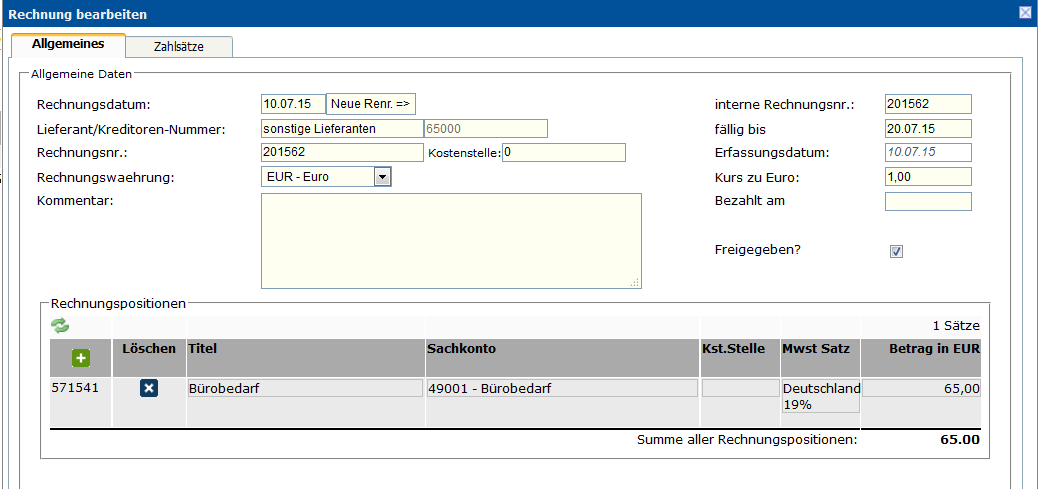Open the Rechnungswaehrung dropdown
The height and width of the screenshot is (489, 1040).
(x=381, y=177)
